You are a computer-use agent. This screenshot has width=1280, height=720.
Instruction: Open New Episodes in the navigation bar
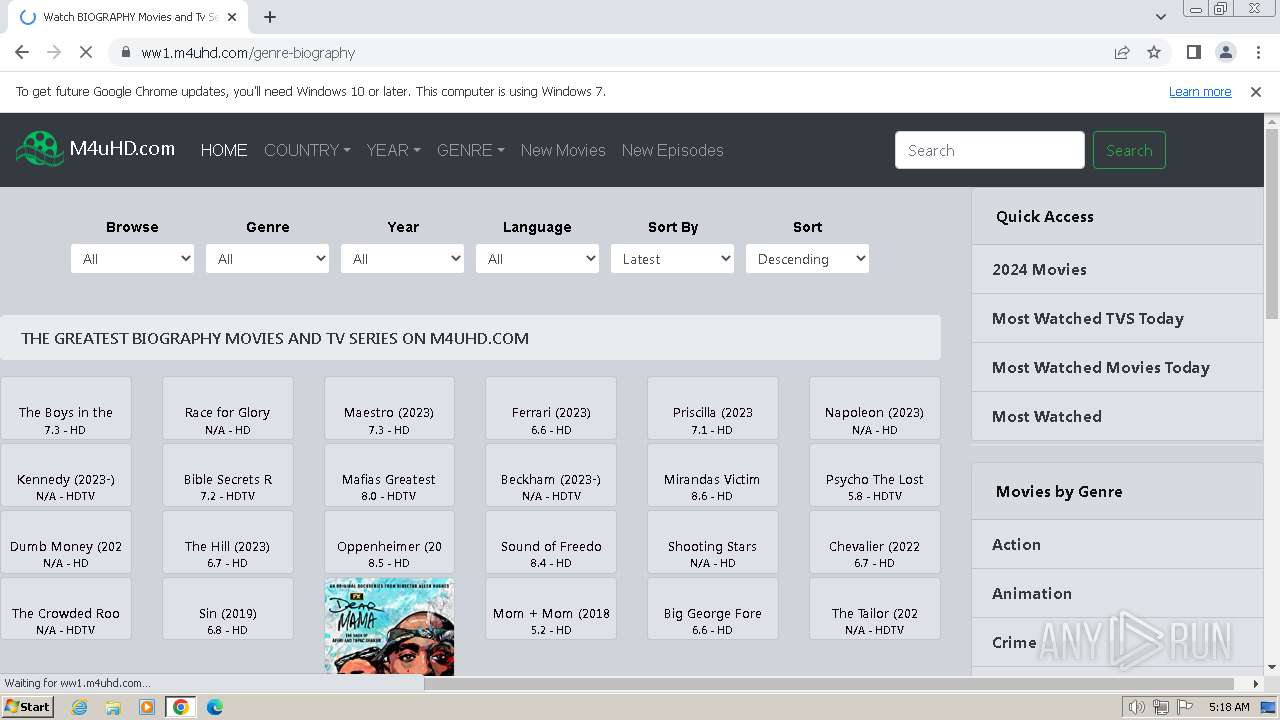[x=672, y=150]
